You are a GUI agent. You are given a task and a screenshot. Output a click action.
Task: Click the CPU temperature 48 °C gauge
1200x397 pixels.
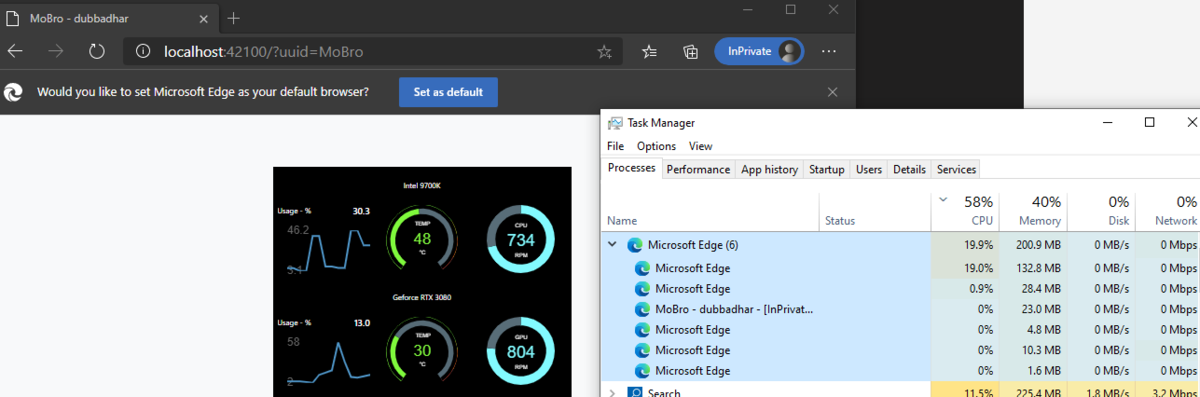[421, 239]
